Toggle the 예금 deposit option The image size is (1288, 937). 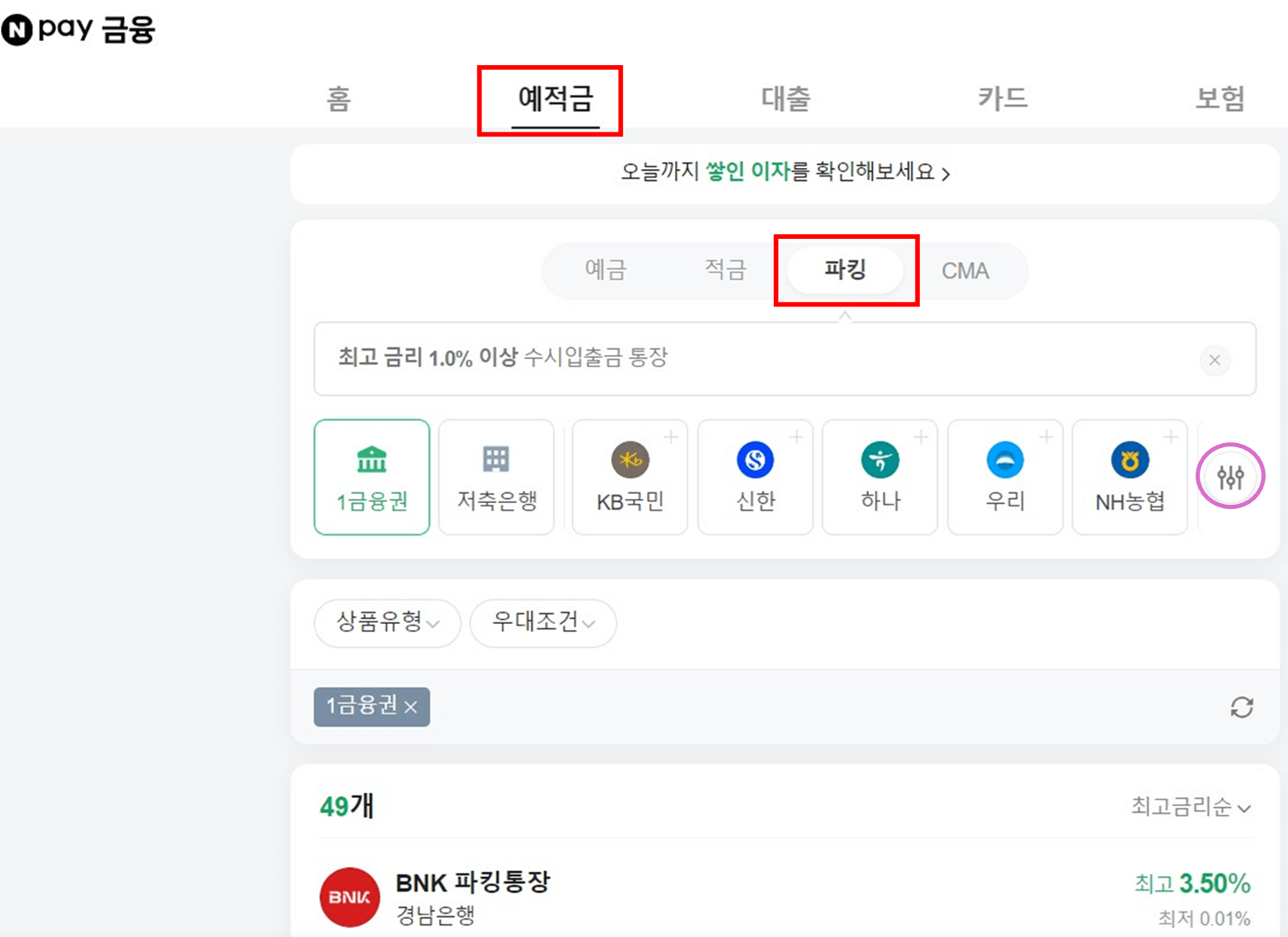click(604, 270)
